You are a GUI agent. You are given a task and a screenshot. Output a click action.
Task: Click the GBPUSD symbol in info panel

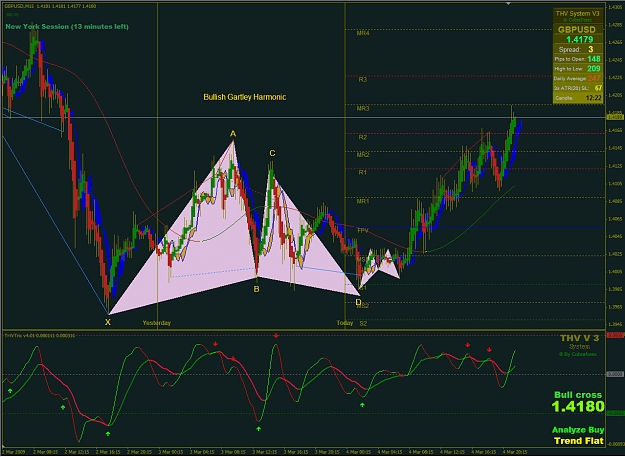(576, 29)
